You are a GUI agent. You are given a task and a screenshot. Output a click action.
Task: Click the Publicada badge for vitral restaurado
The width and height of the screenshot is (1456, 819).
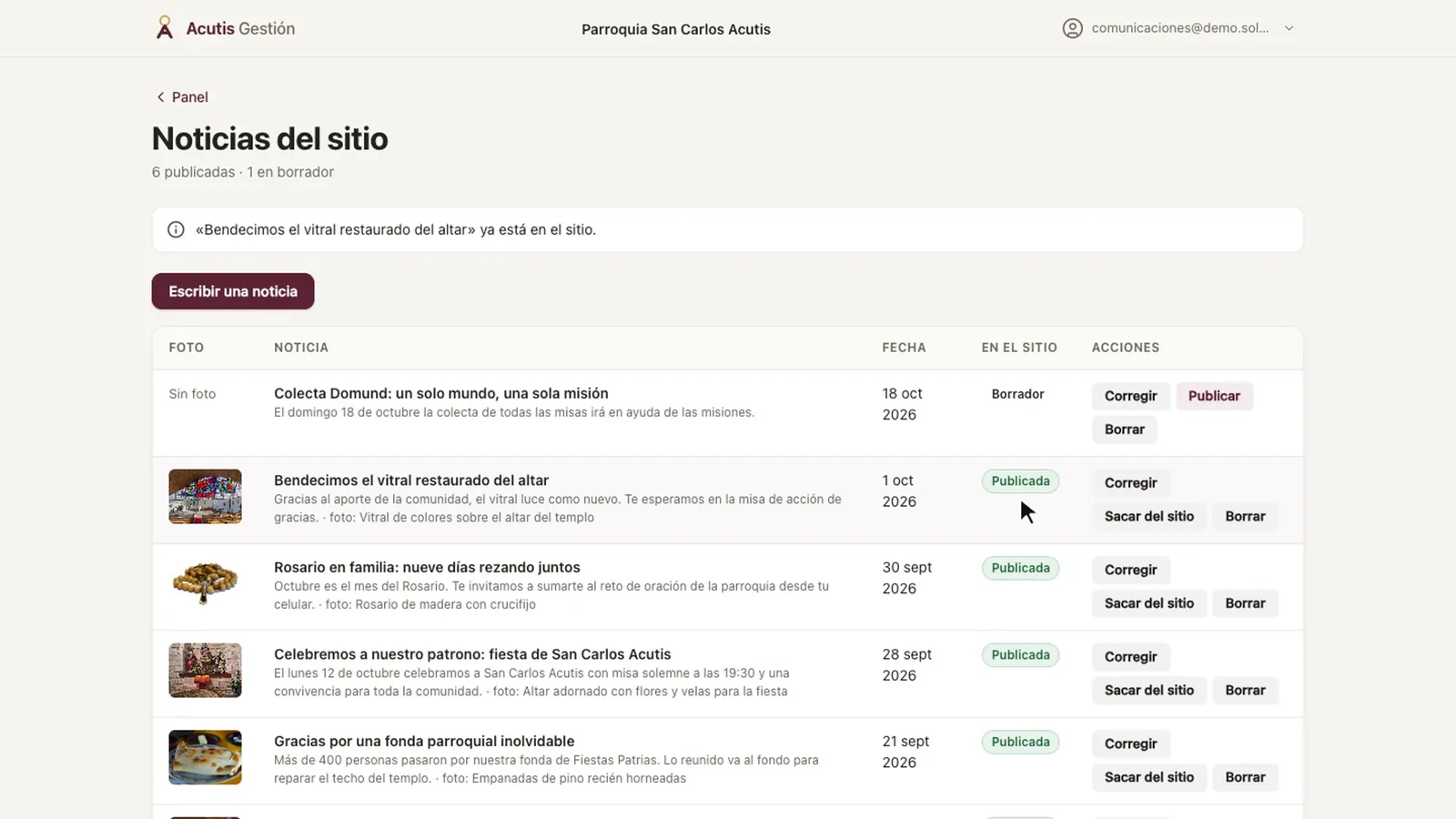click(1020, 481)
